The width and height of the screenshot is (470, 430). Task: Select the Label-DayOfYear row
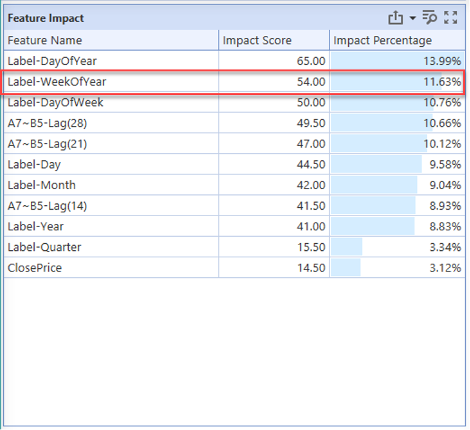coord(235,61)
